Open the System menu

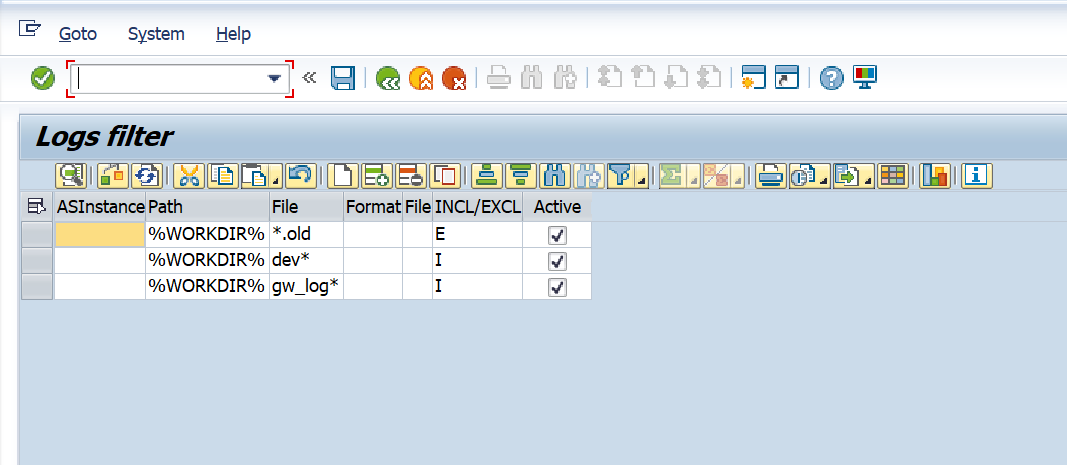coord(156,34)
